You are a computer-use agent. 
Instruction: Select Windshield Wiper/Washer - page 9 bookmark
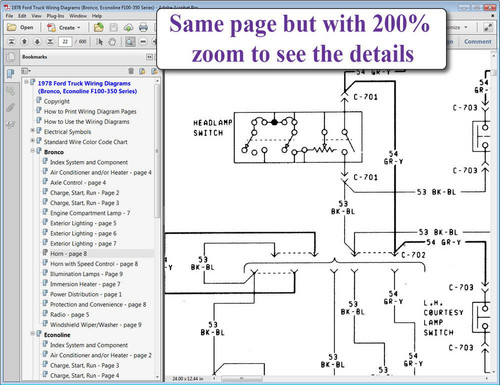click(96, 325)
